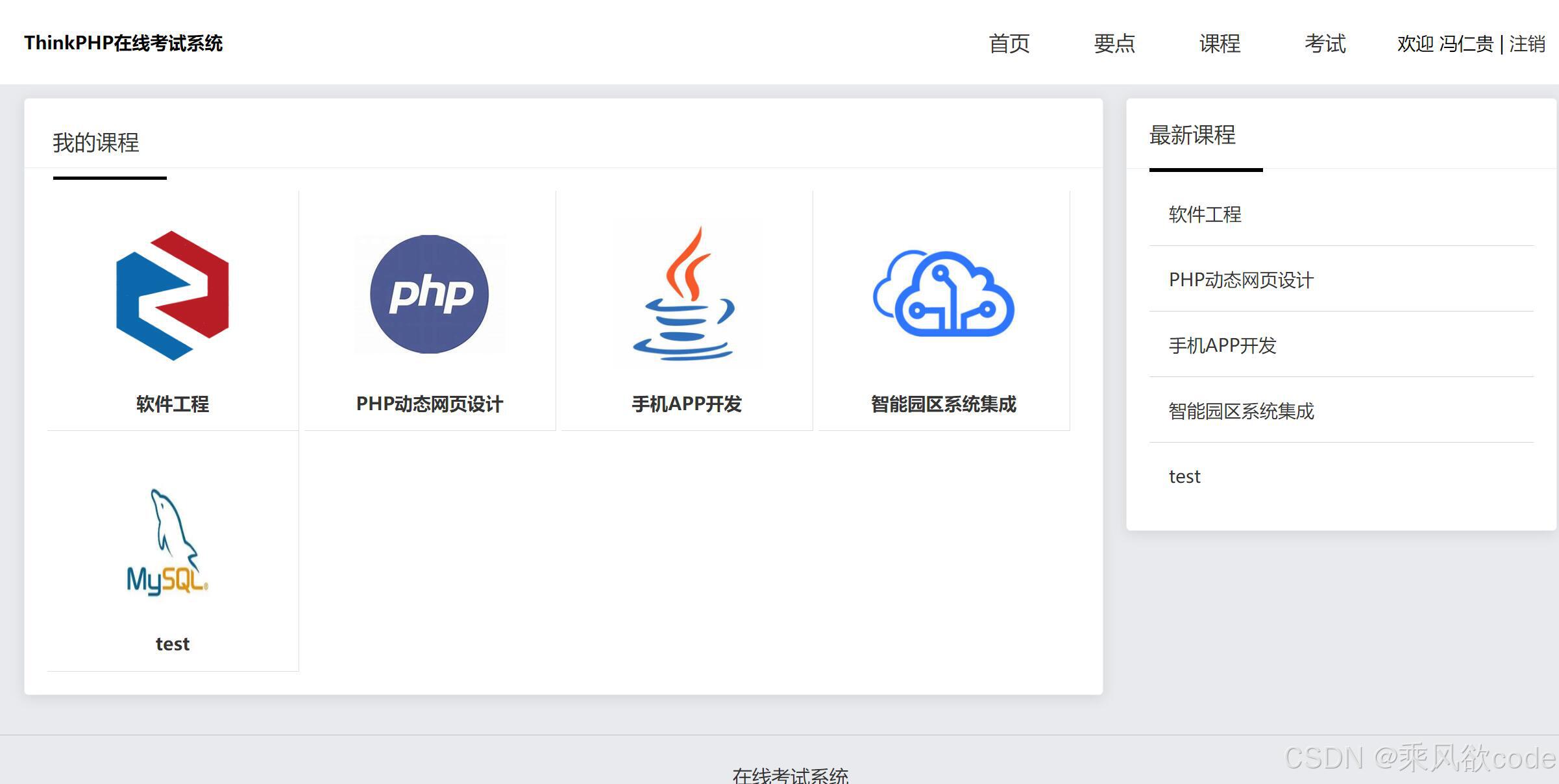Viewport: 1559px width, 784px height.
Task: Select 手机APP开发 in the sidebar list
Action: point(1222,345)
